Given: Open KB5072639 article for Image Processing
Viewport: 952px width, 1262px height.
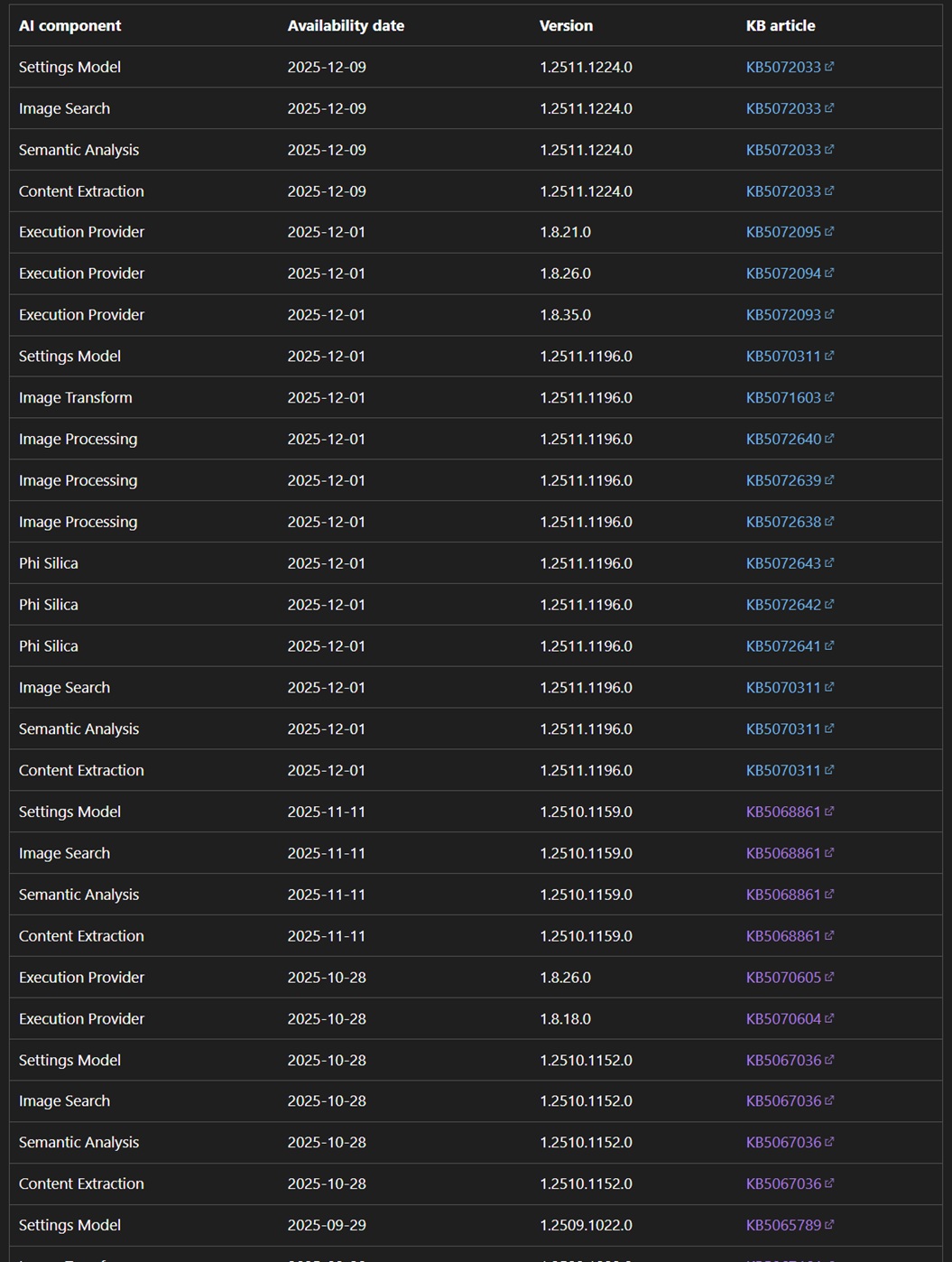Looking at the screenshot, I should point(782,480).
